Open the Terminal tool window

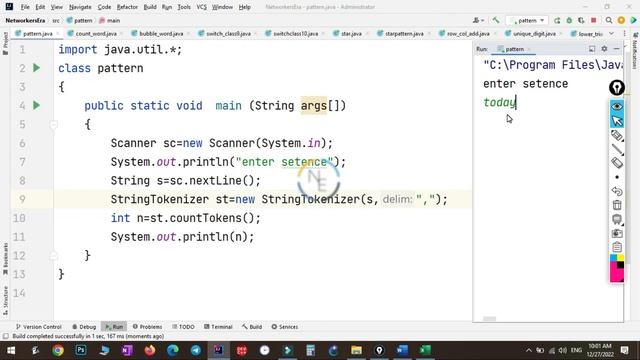tap(218, 327)
